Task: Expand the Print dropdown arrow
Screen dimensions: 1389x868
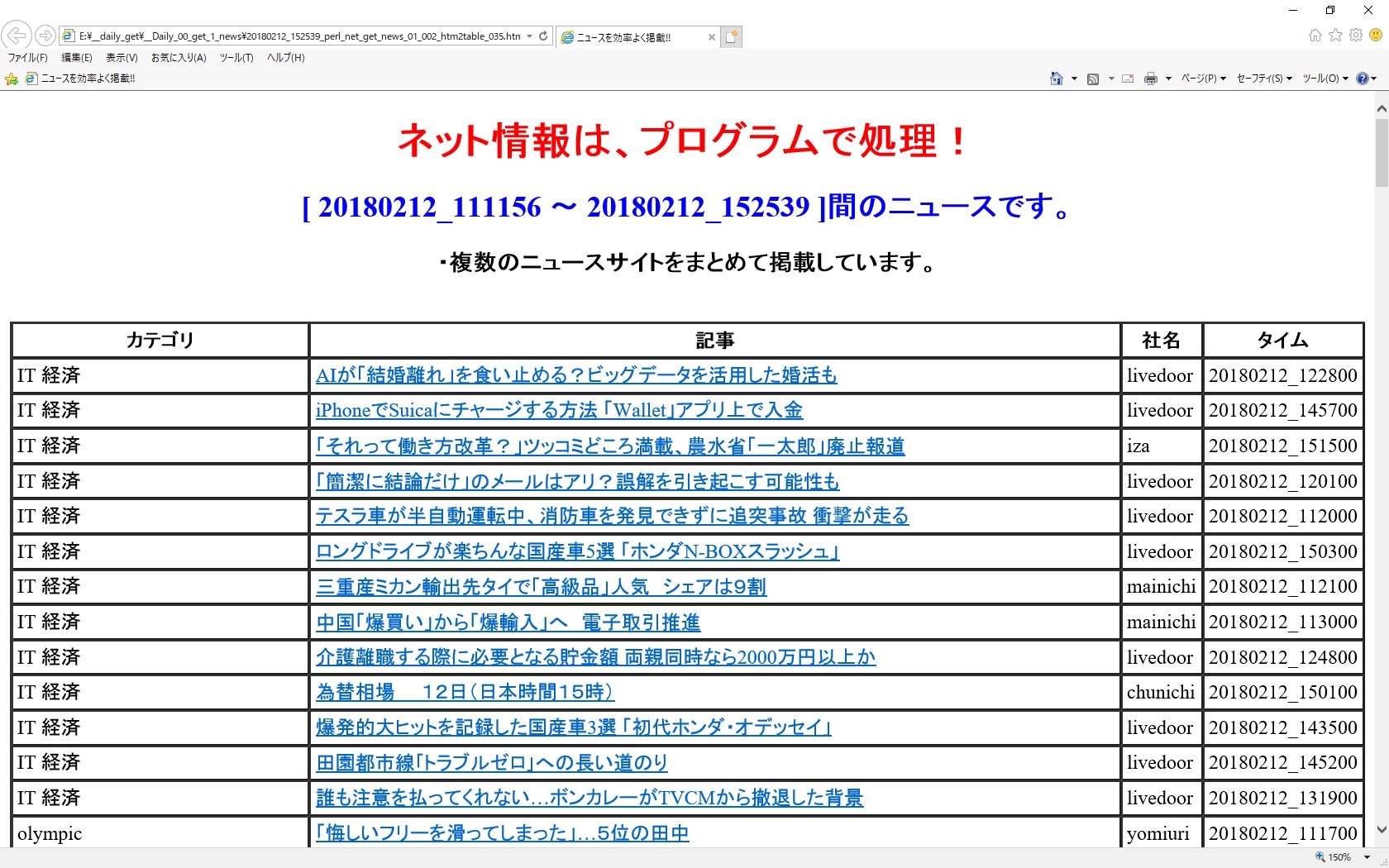Action: pos(1168,79)
